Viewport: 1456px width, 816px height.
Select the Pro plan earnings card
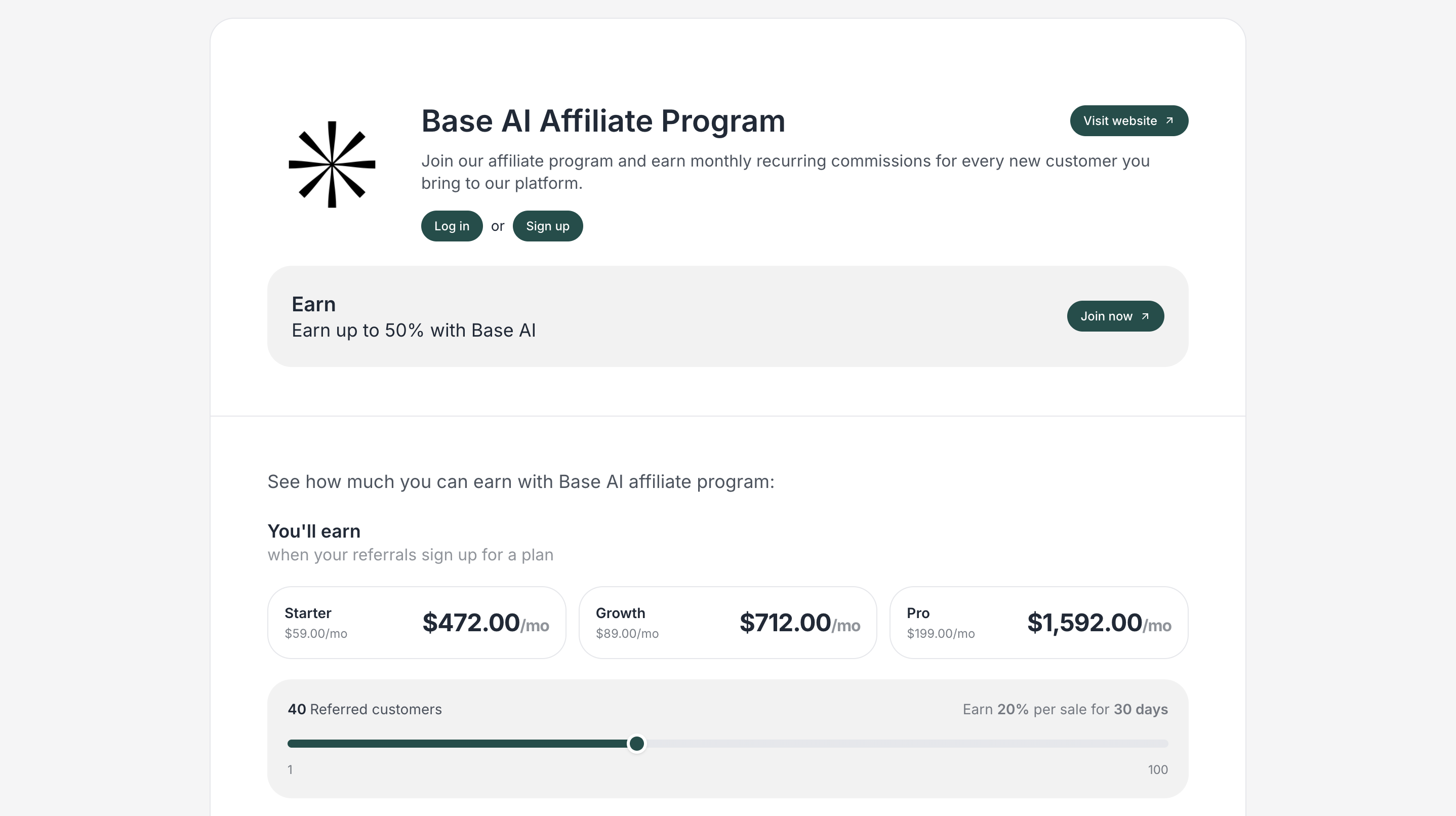point(1038,622)
